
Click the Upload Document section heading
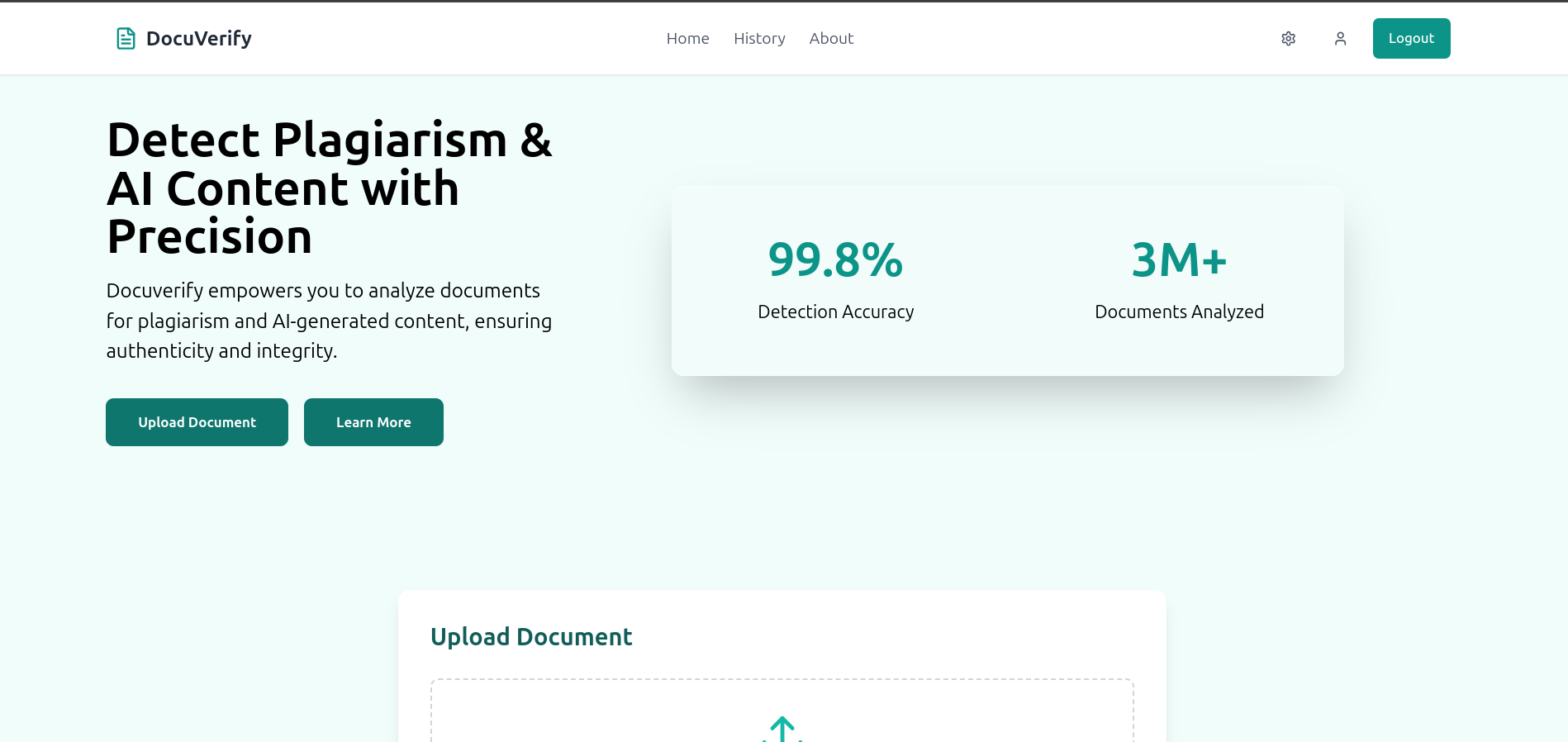coord(531,637)
